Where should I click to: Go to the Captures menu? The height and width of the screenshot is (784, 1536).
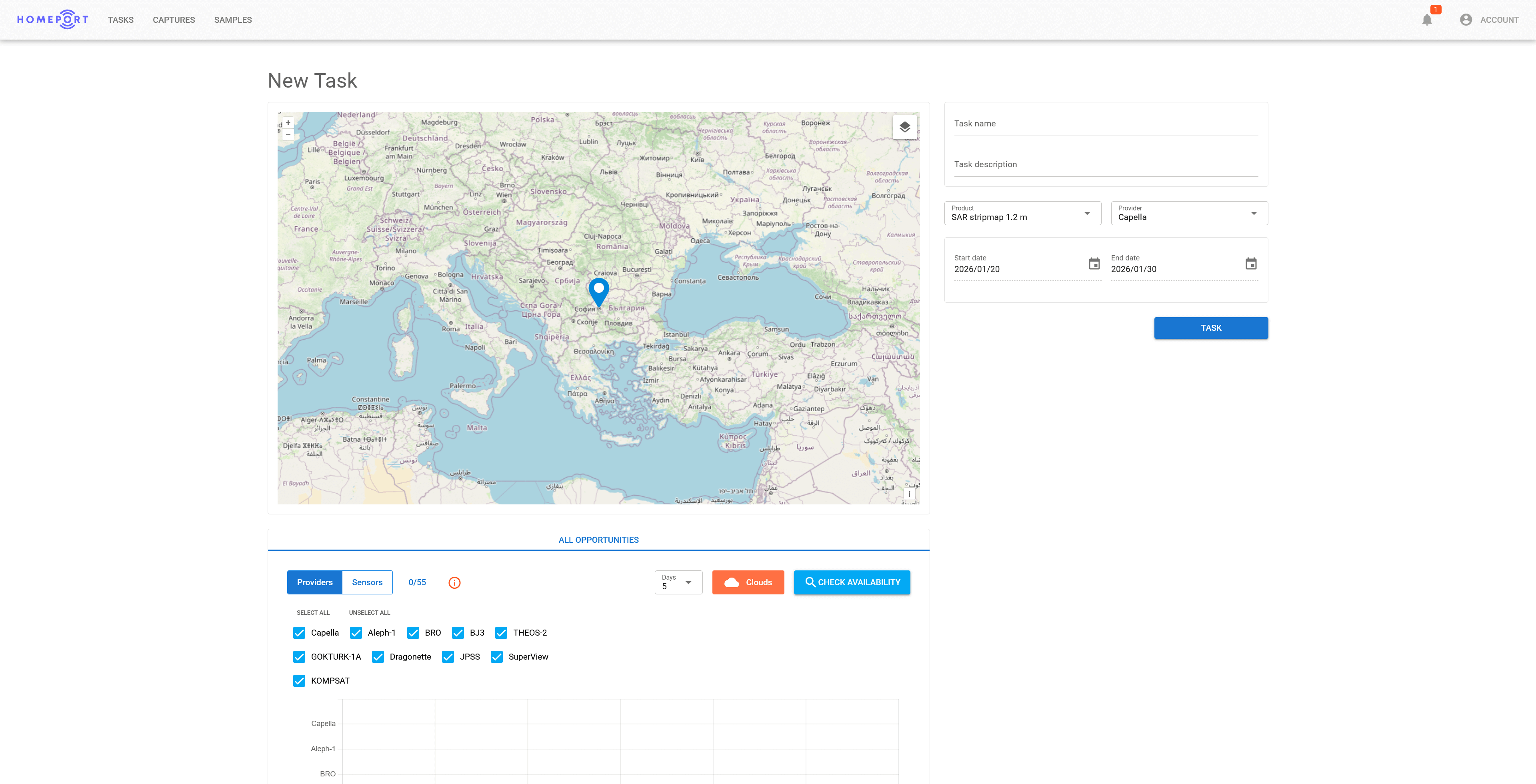coord(174,20)
